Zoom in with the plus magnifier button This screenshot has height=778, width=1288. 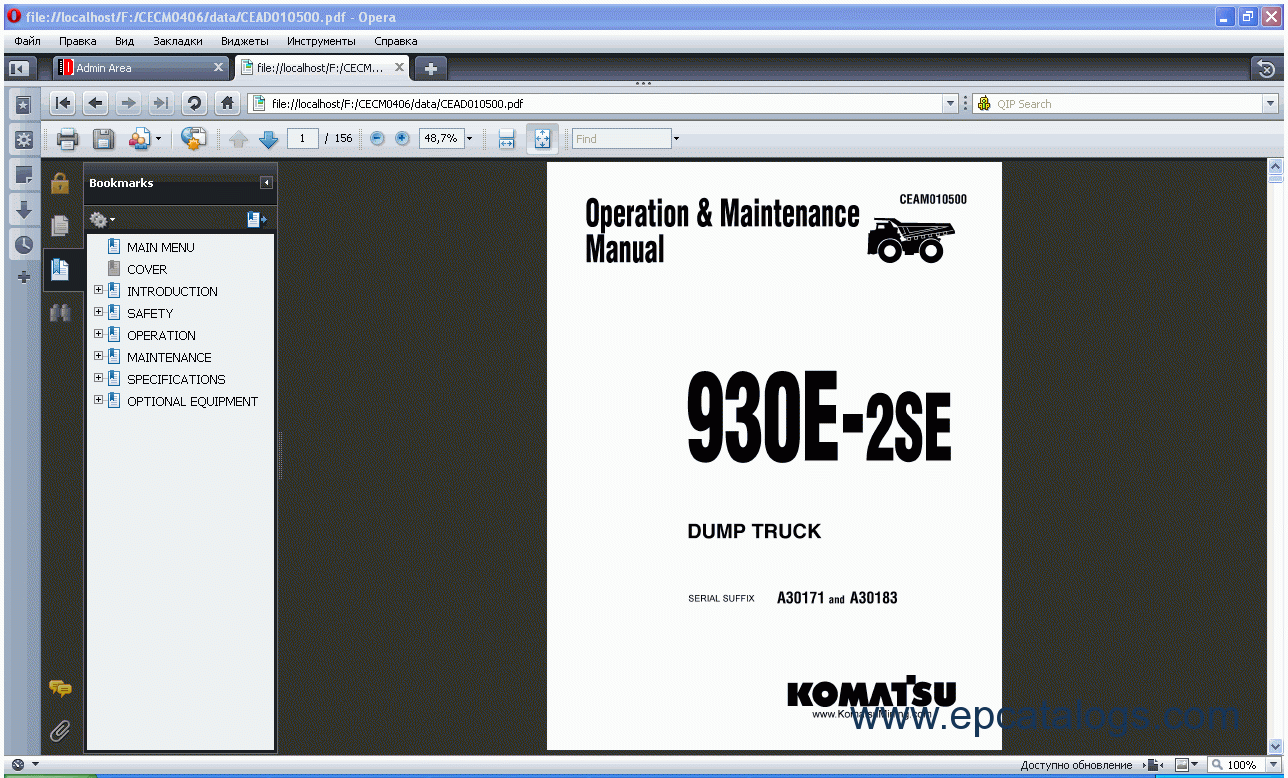[x=402, y=138]
